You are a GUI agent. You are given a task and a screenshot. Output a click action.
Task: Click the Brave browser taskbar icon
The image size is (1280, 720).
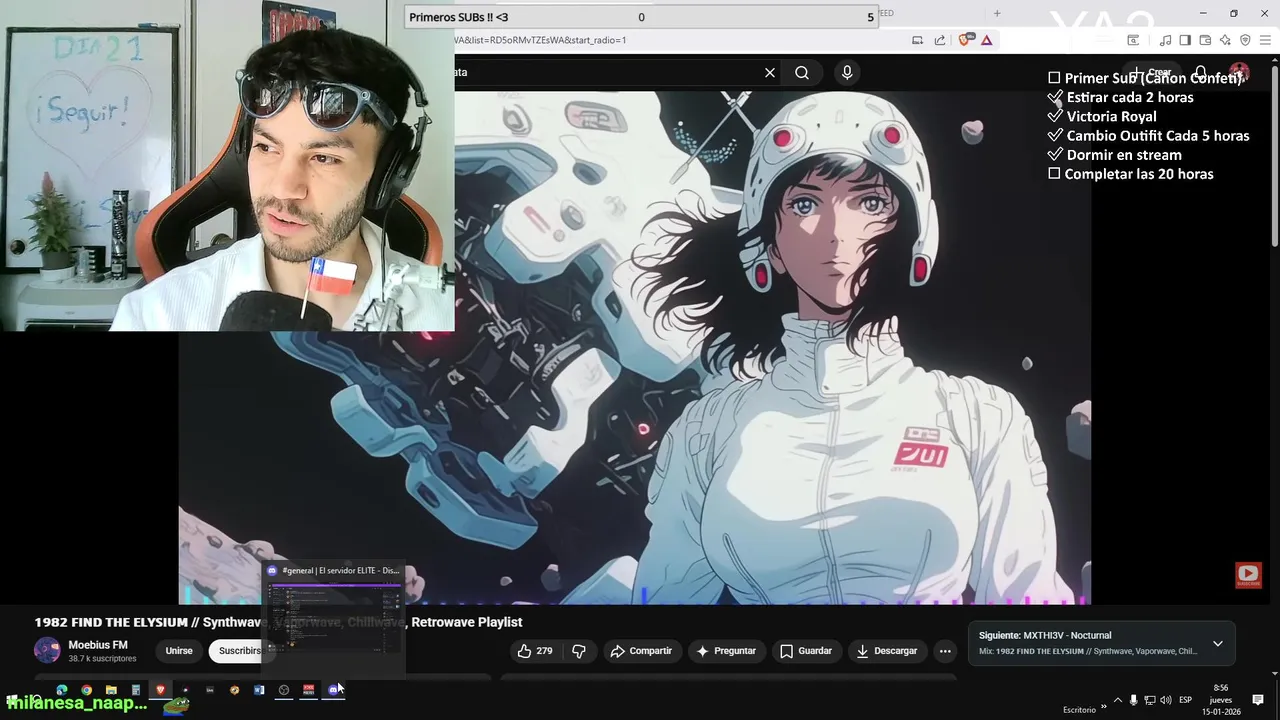click(160, 690)
